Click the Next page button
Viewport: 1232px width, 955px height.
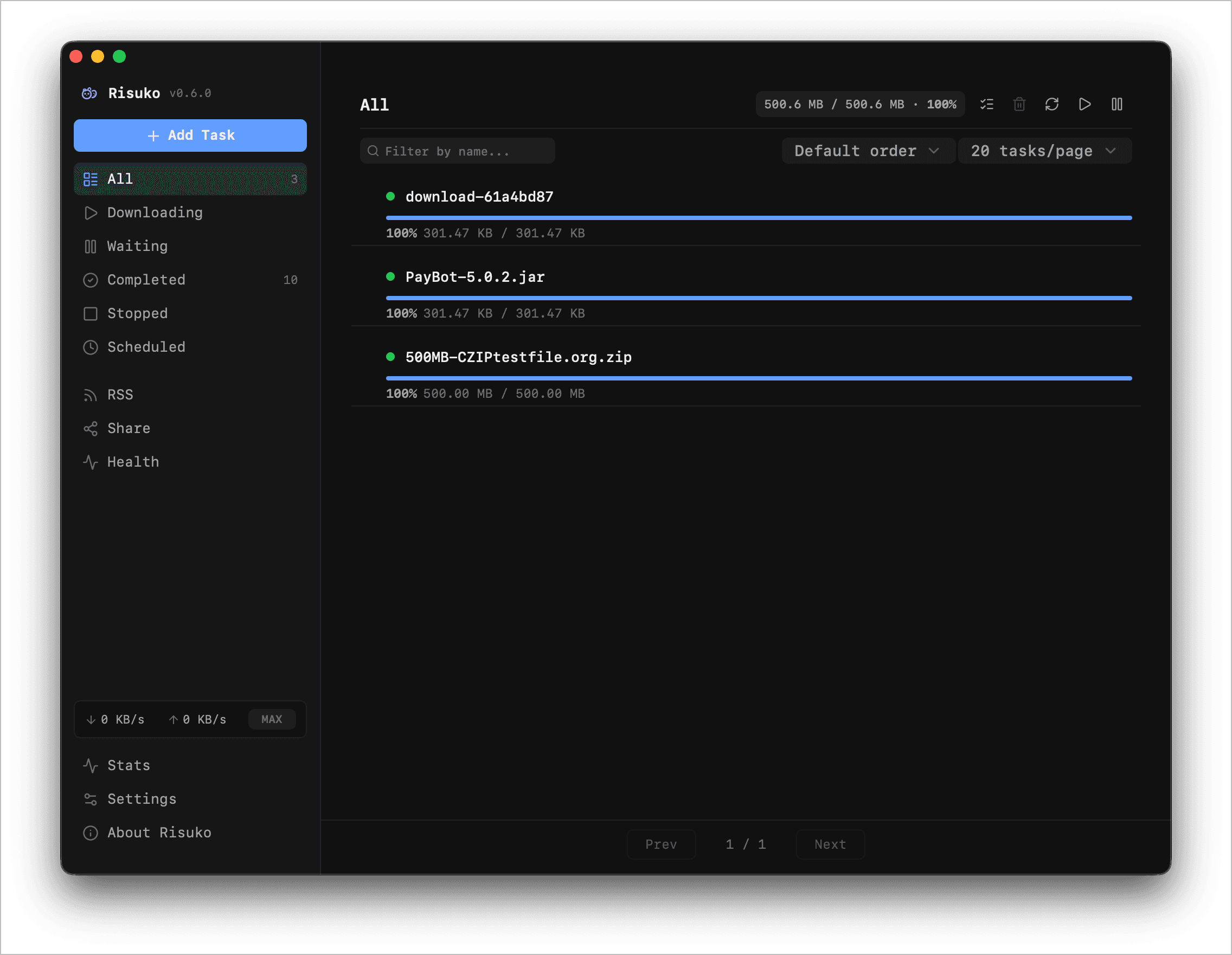[830, 844]
